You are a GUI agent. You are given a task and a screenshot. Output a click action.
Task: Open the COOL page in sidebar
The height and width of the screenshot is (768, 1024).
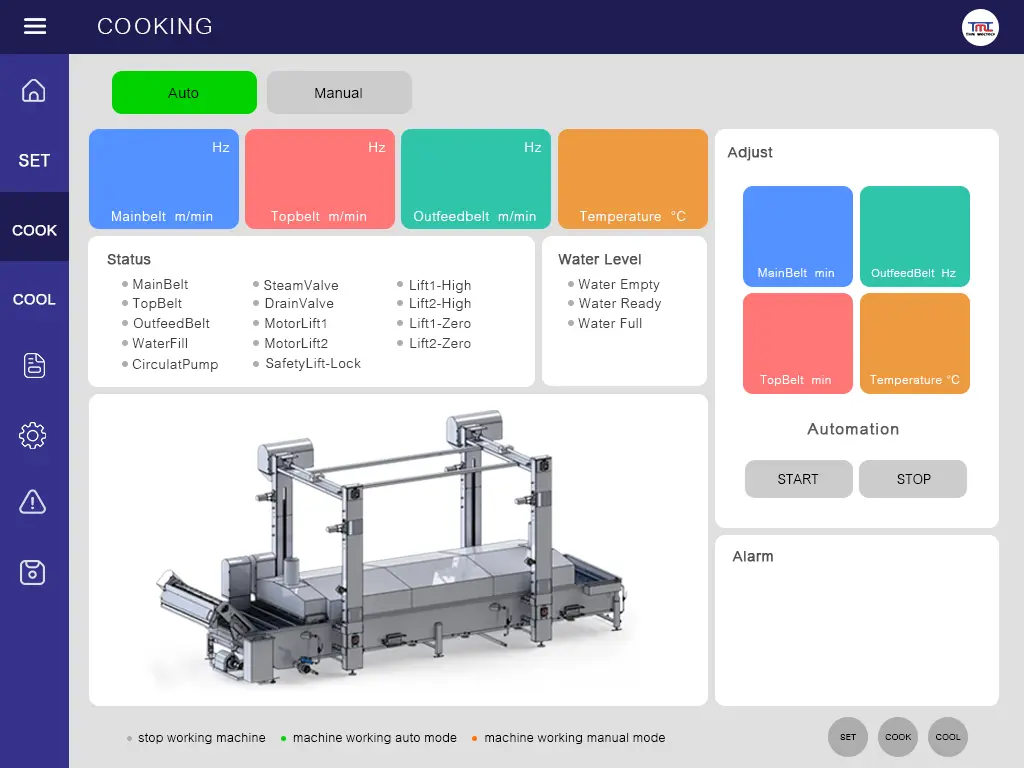click(34, 299)
